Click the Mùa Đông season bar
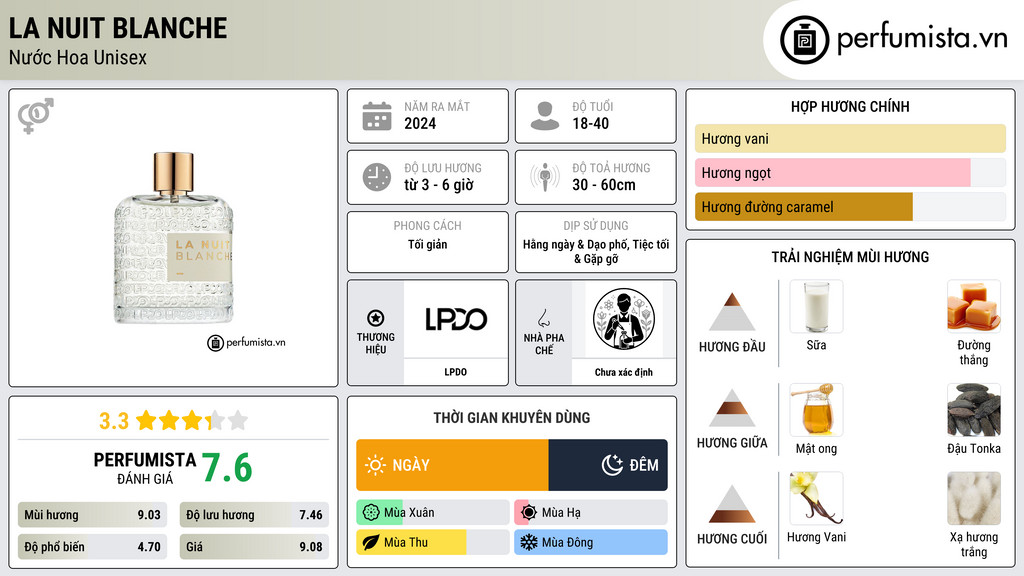Image resolution: width=1024 pixels, height=576 pixels. click(591, 542)
